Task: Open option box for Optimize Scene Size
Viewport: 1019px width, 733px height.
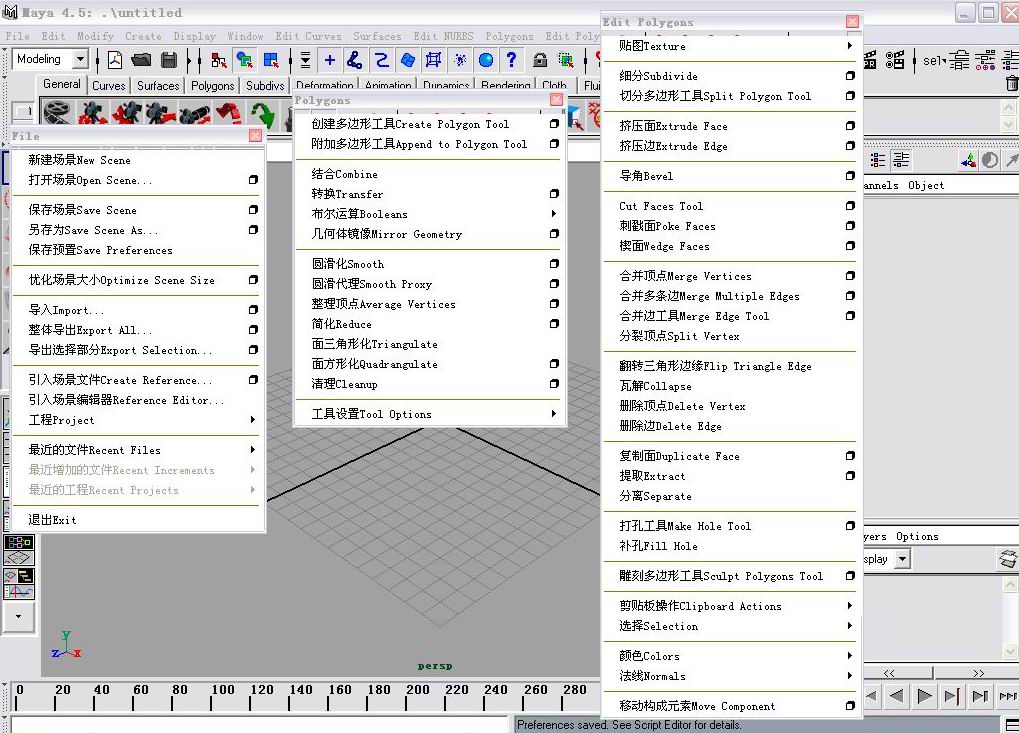Action: click(253, 280)
